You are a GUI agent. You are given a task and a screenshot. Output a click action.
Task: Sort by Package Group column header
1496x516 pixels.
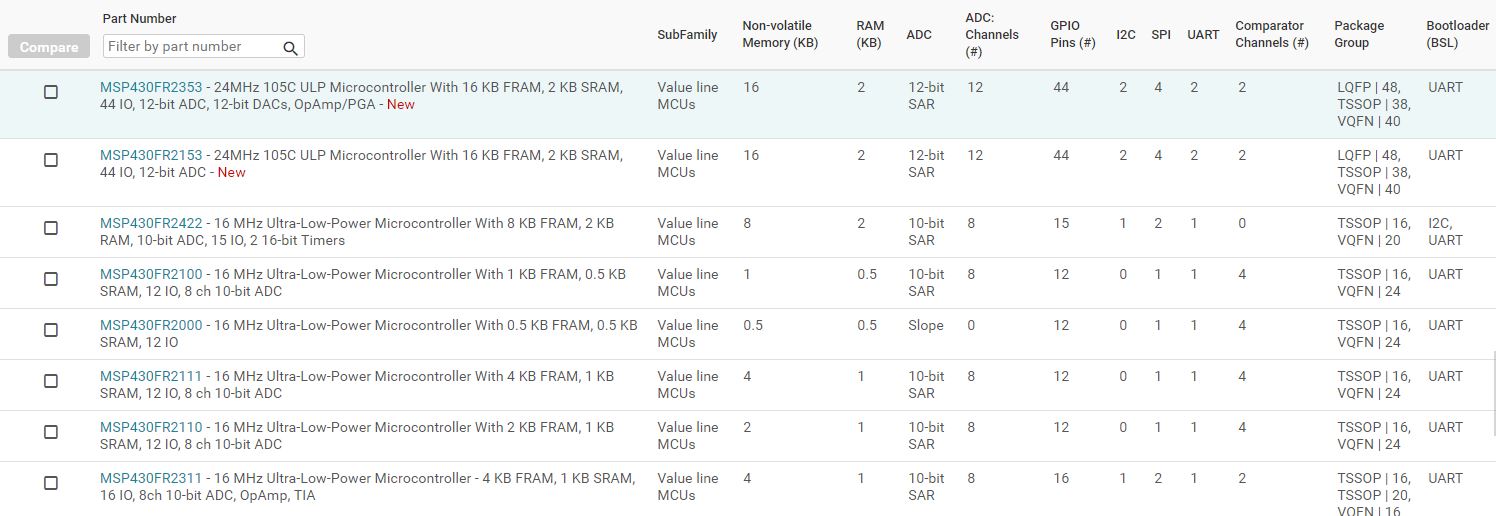click(x=1359, y=34)
